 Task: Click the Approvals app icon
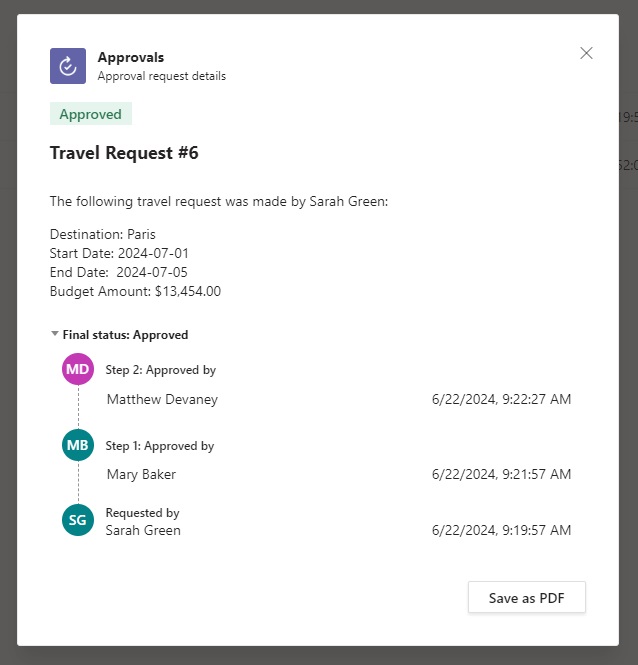(68, 66)
